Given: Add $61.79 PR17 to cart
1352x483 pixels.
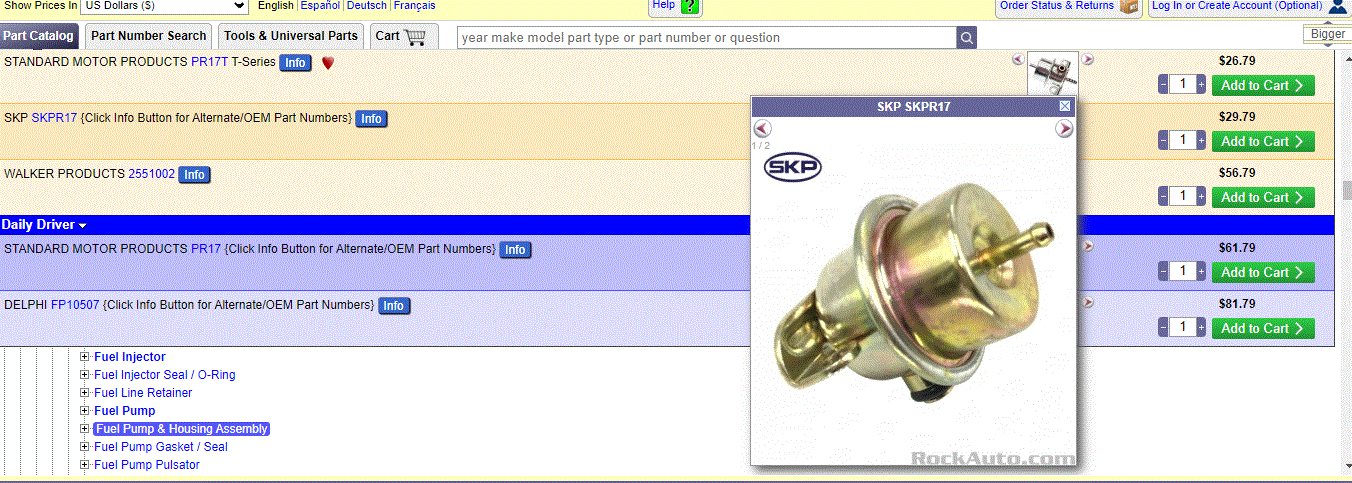Looking at the screenshot, I should [1263, 272].
